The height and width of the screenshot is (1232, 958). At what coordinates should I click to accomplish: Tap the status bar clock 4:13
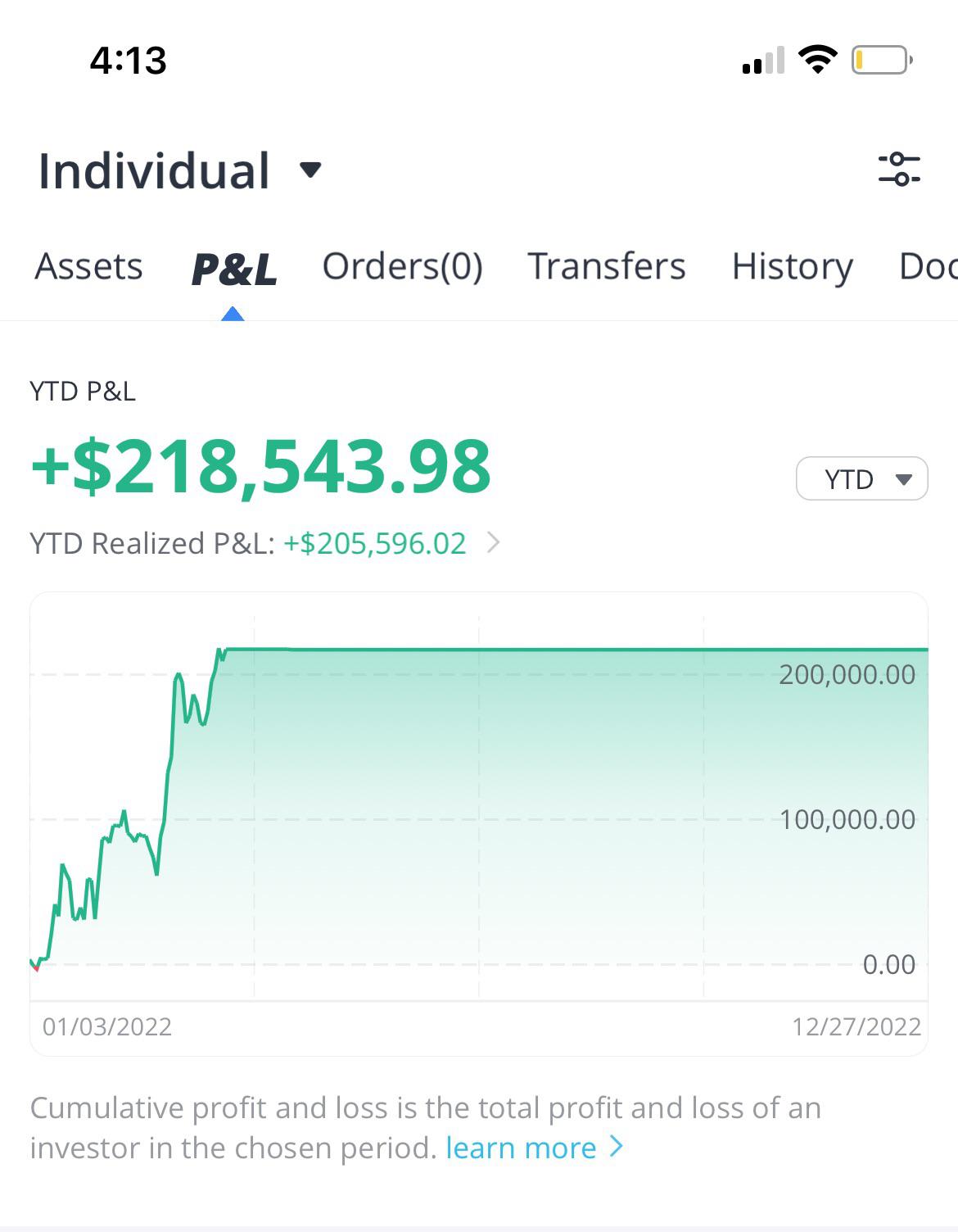coord(129,61)
